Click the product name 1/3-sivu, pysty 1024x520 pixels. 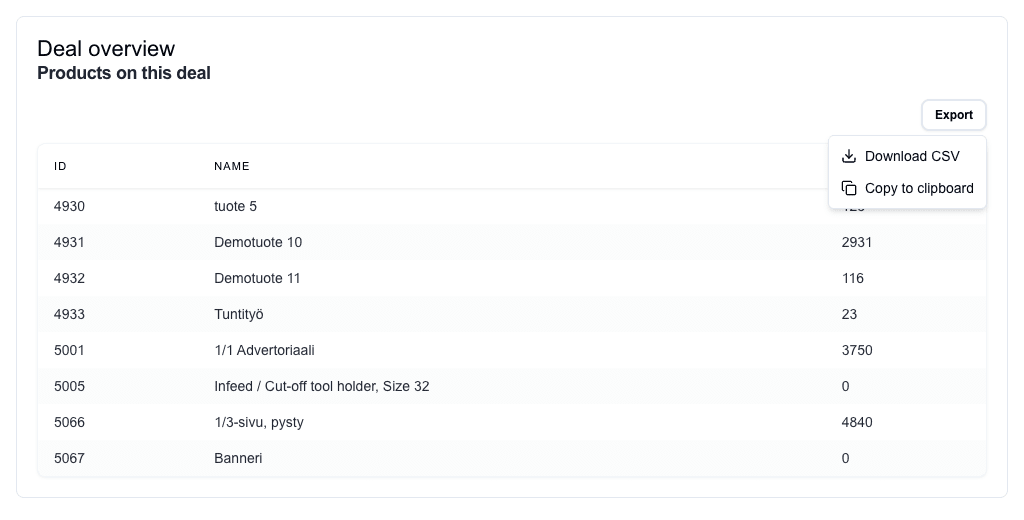coord(259,422)
